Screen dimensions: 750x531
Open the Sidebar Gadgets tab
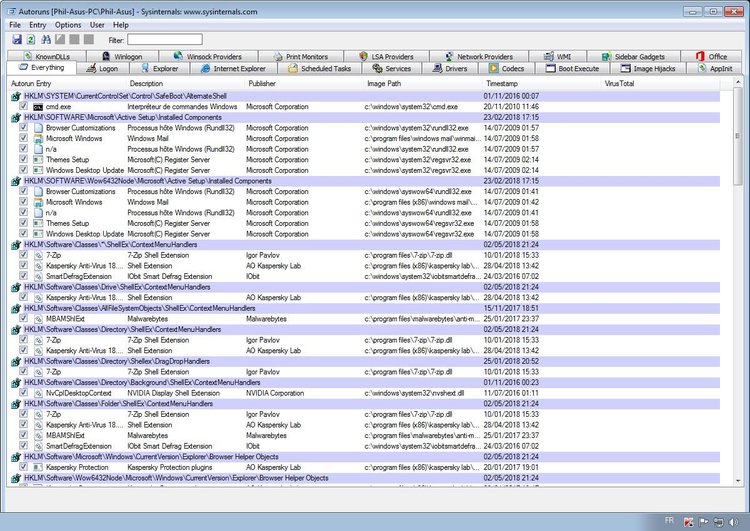[x=633, y=56]
